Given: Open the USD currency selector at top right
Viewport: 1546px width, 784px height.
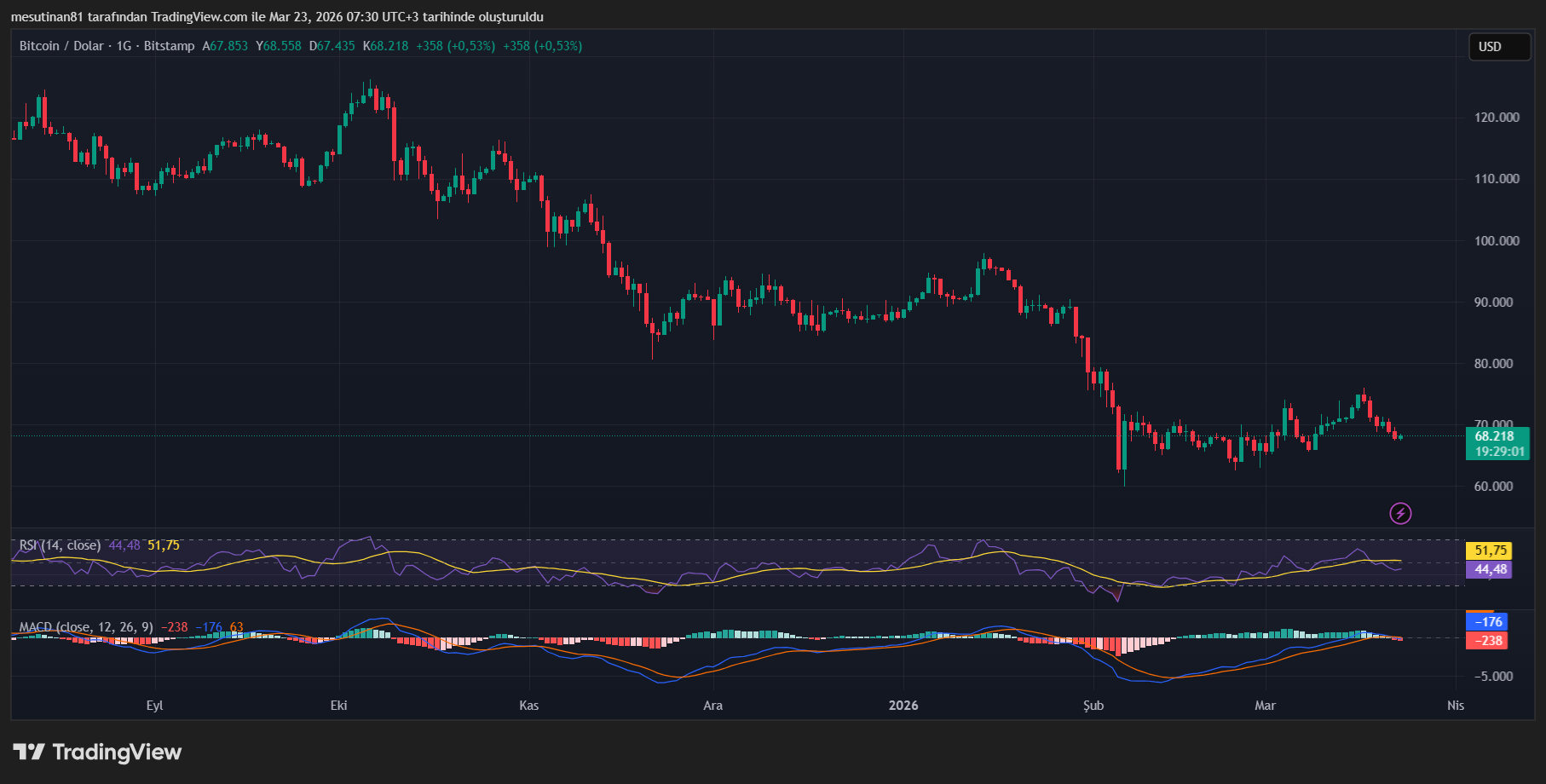Looking at the screenshot, I should point(1498,47).
